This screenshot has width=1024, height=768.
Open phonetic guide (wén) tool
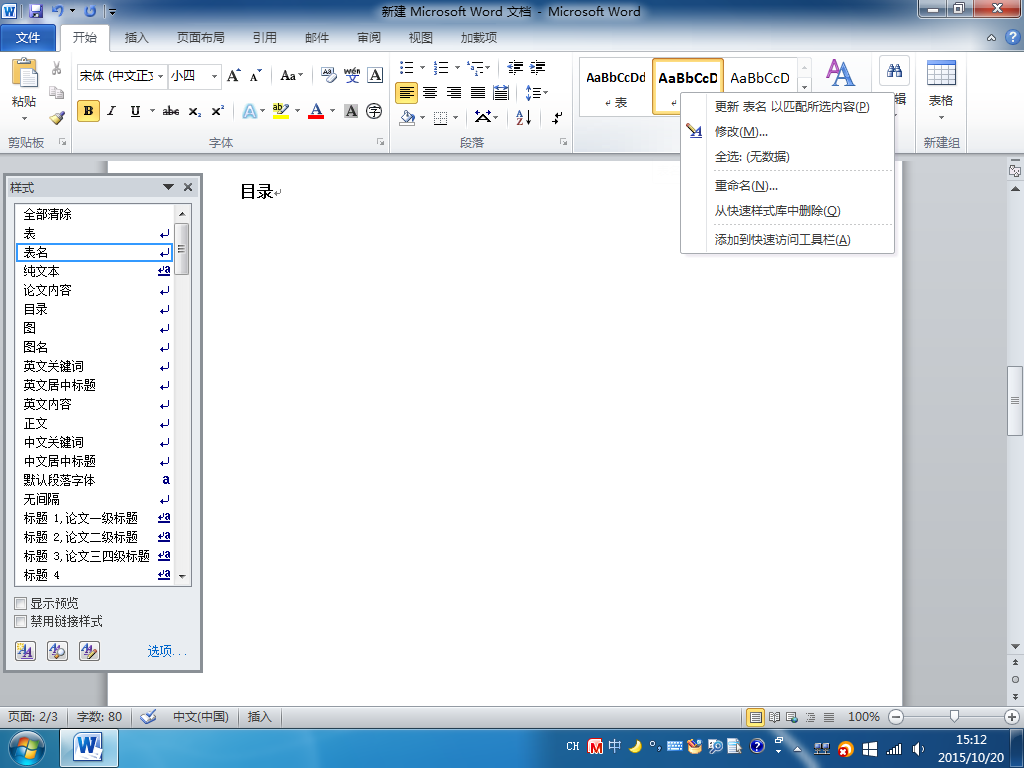[x=352, y=76]
